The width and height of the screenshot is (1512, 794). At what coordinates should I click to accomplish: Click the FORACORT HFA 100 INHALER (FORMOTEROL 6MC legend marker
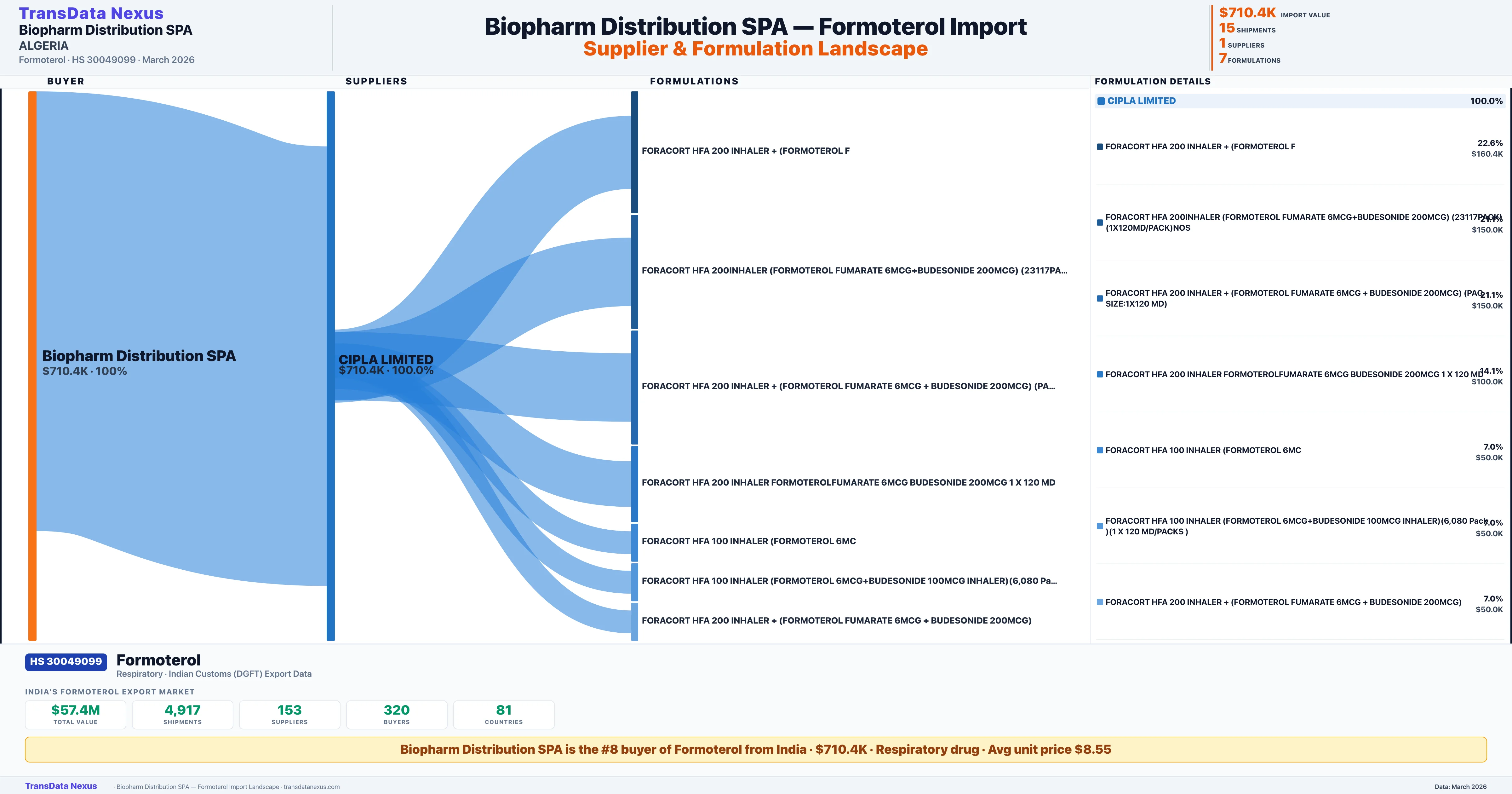point(1100,451)
